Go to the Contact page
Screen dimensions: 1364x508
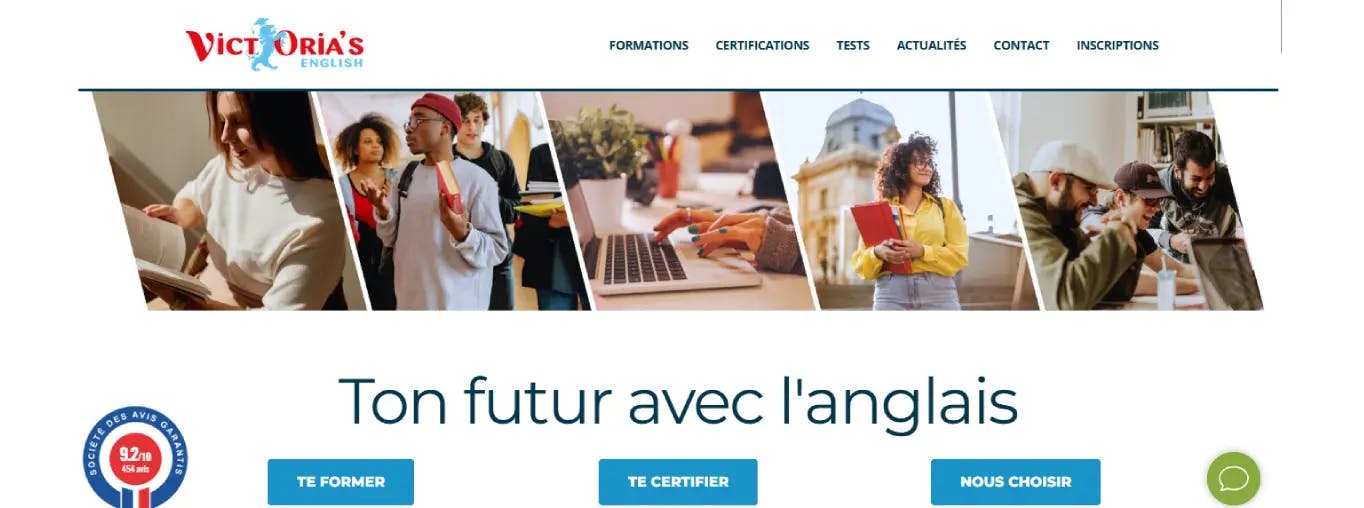pos(1021,45)
